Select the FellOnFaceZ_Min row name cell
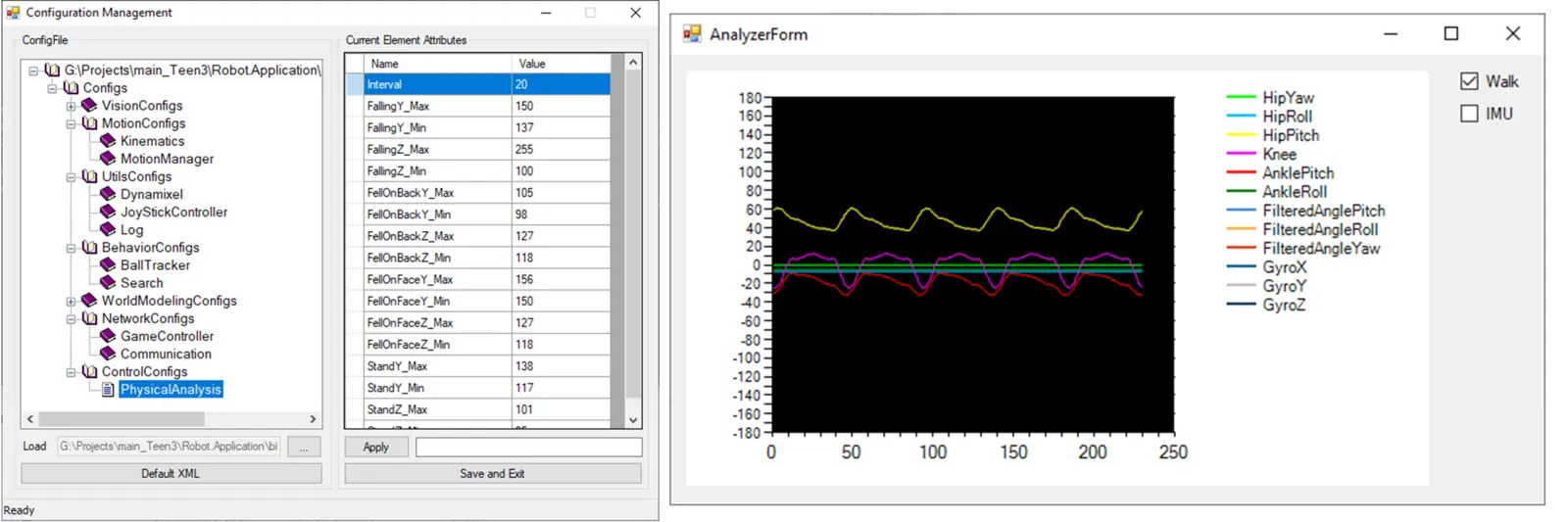 point(437,345)
